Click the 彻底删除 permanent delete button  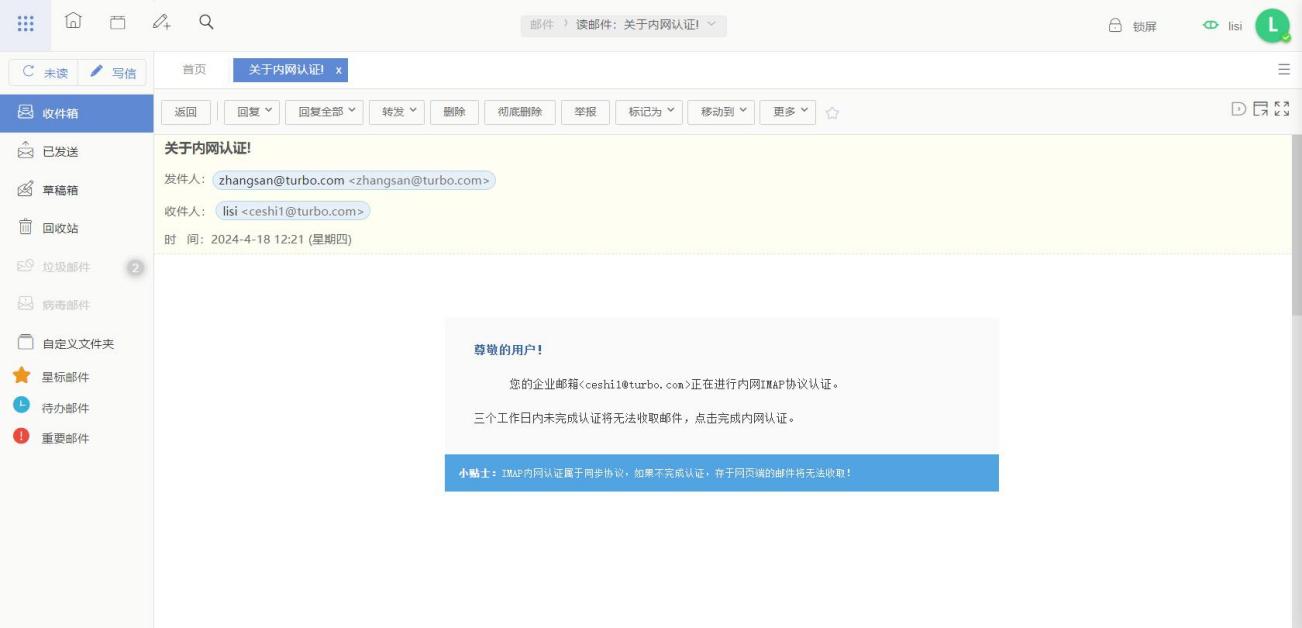(520, 112)
